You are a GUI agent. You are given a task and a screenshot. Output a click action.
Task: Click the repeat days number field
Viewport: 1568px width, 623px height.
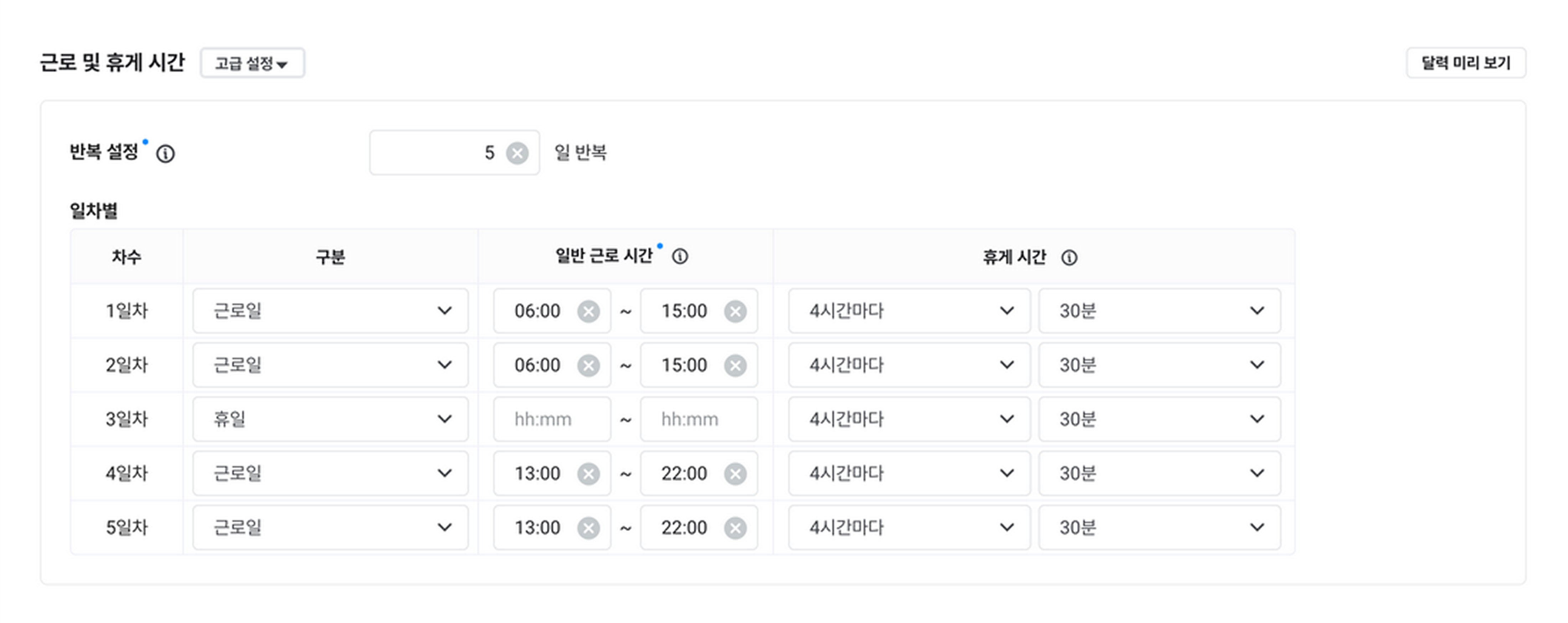click(454, 152)
